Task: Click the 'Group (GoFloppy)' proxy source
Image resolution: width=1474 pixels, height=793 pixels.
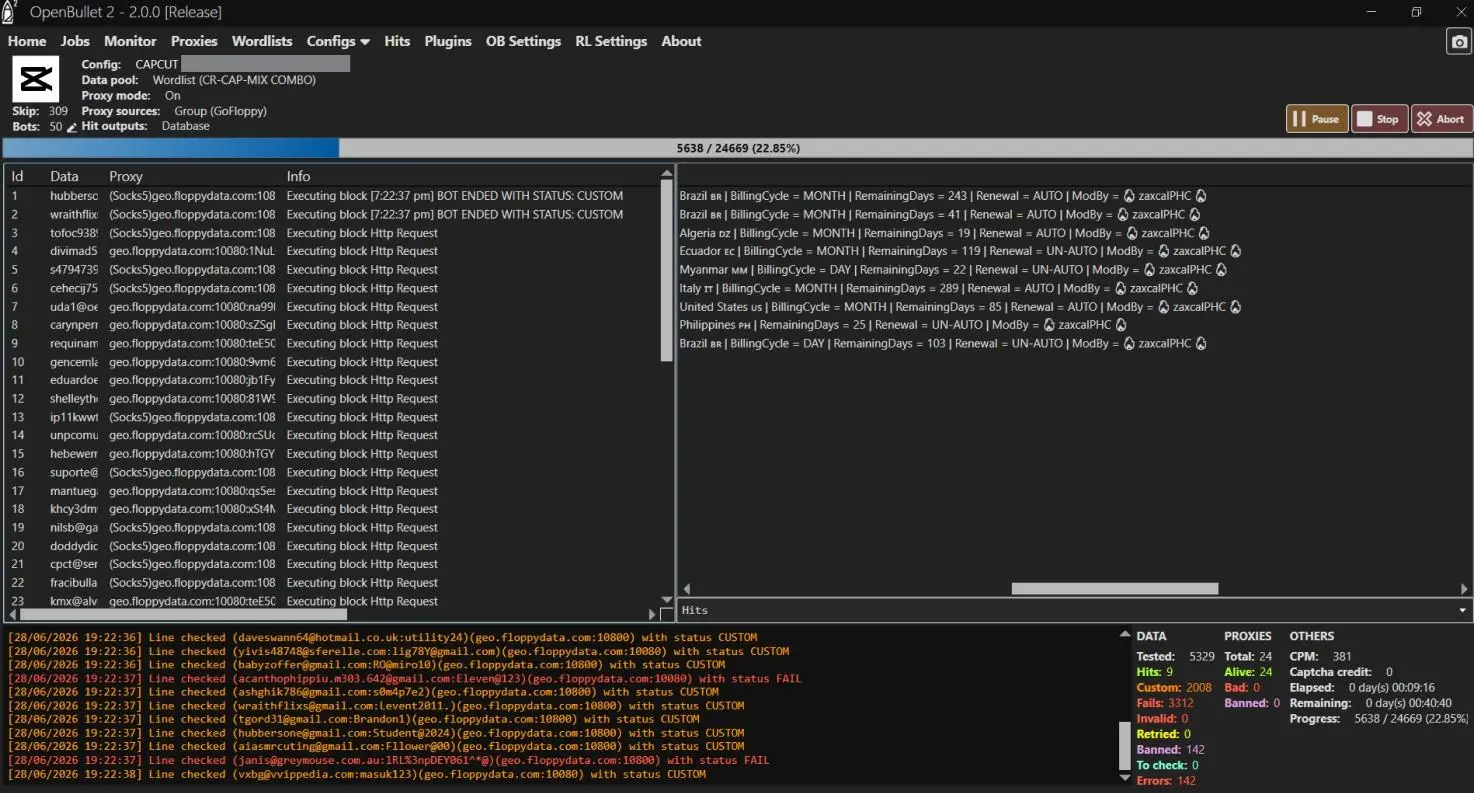Action: [220, 111]
